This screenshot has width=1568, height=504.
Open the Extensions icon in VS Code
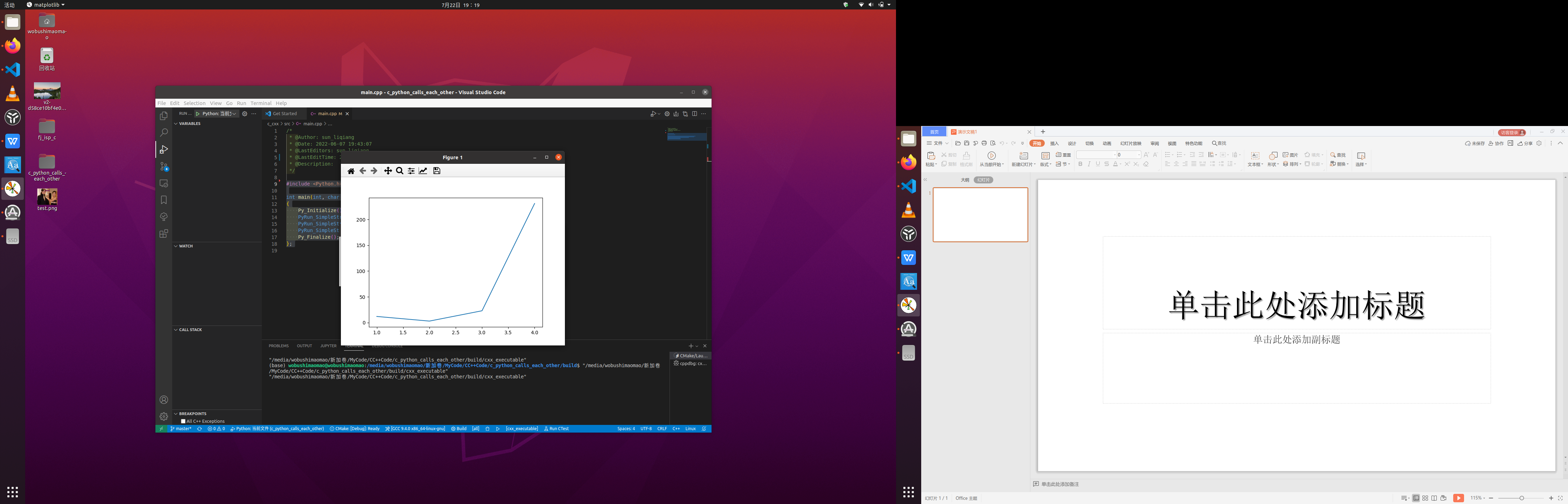tap(164, 234)
